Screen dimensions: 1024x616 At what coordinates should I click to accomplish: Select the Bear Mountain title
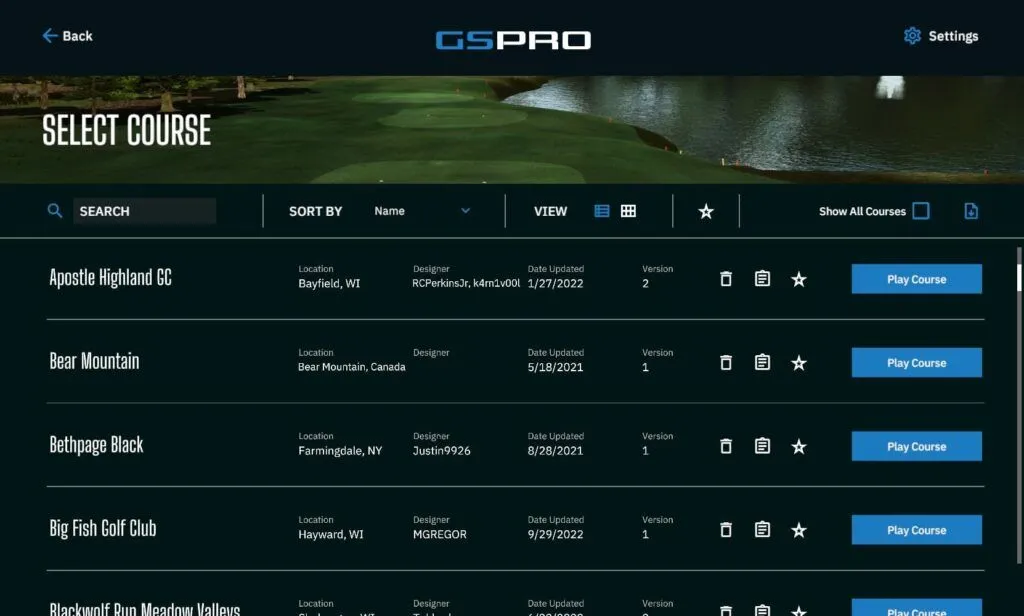(x=94, y=361)
